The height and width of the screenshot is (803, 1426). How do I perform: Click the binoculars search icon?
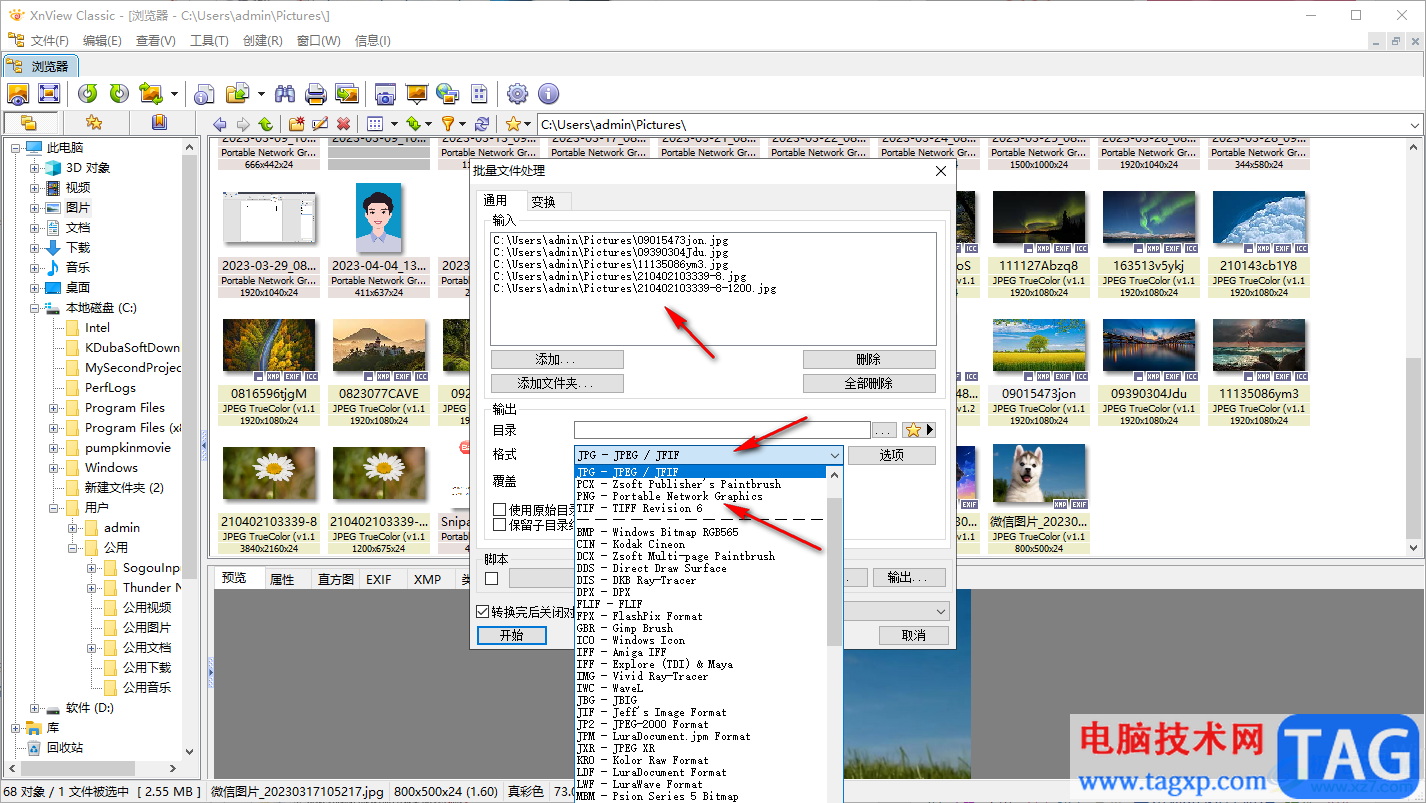285,94
